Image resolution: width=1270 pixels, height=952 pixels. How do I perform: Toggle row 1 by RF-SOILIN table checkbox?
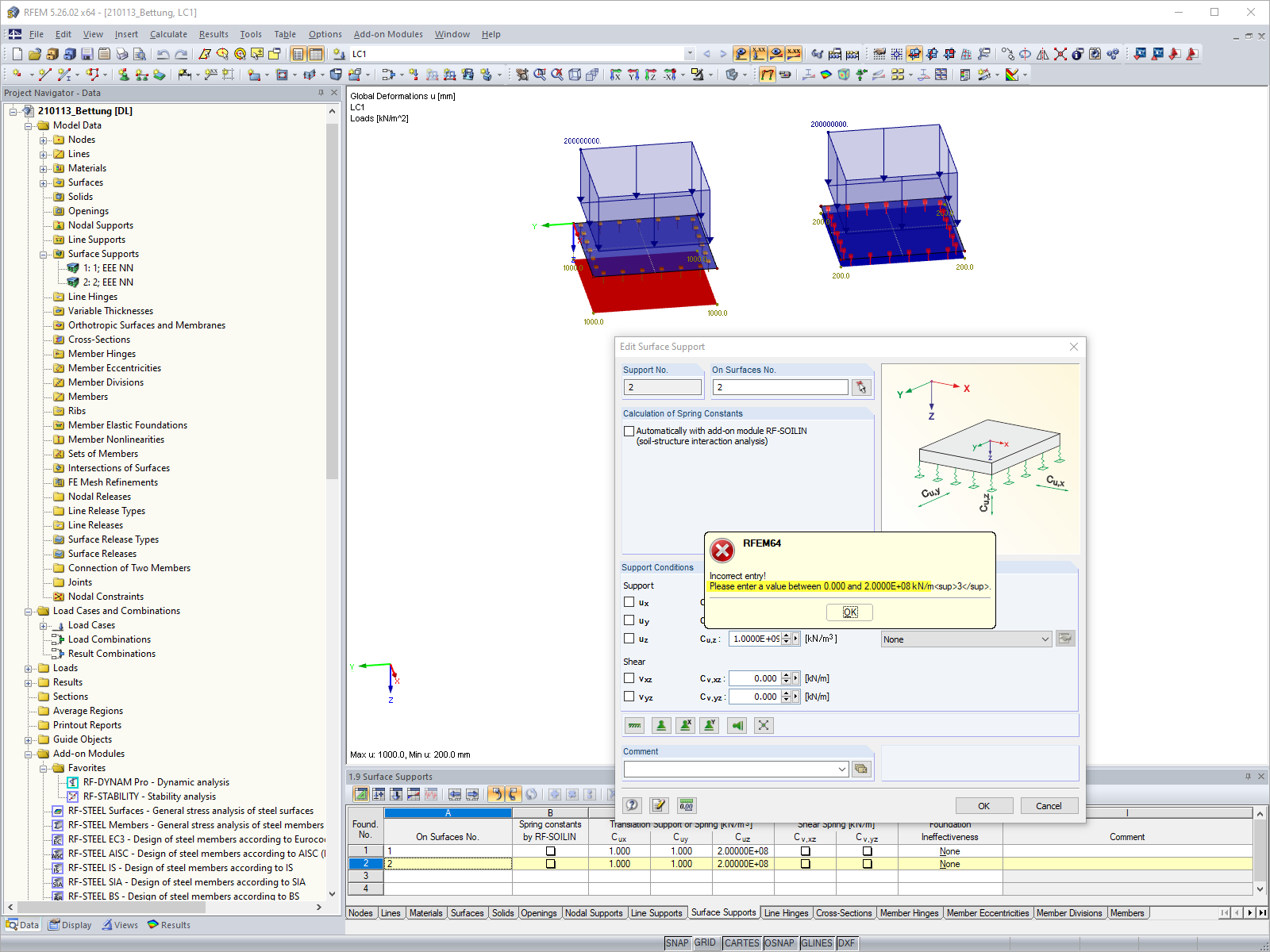click(551, 851)
